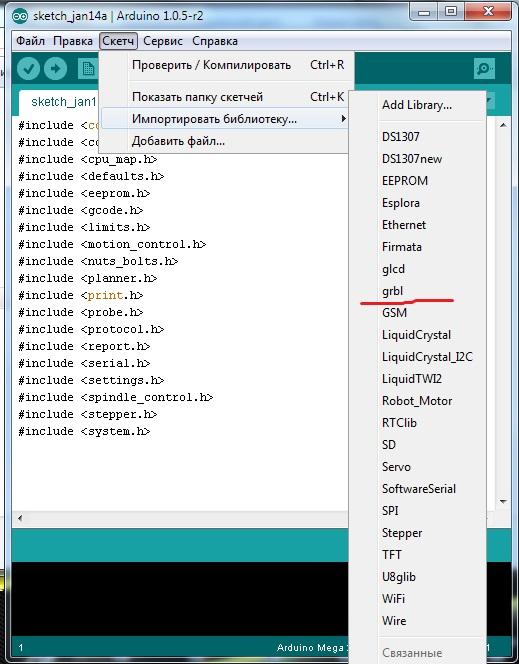Click the #include <spindle_control.h> line
The image size is (519, 664).
[x=116, y=397]
